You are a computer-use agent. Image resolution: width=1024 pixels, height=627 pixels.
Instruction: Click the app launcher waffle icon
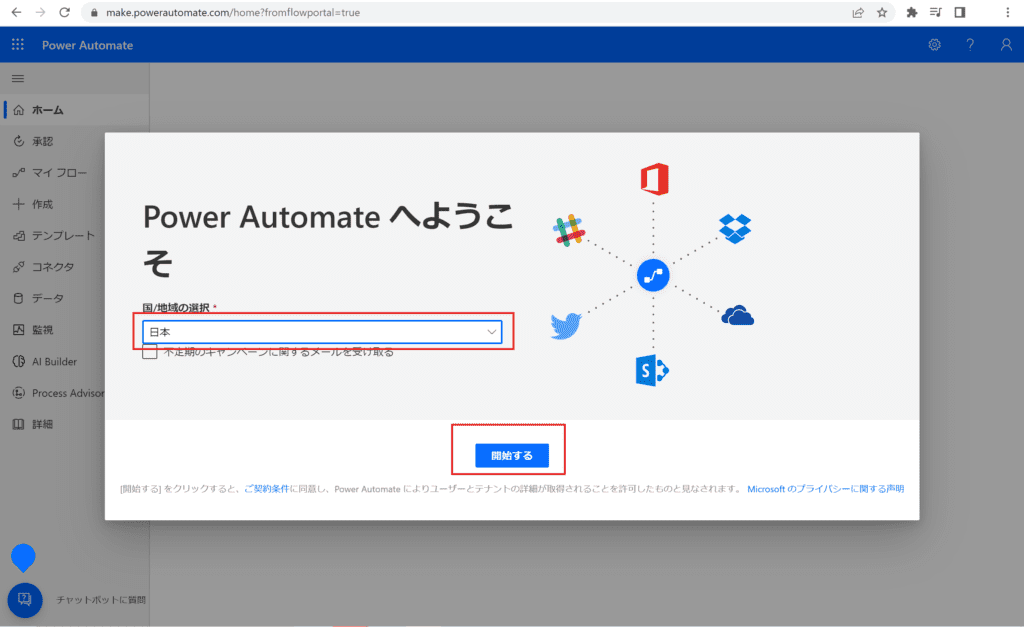[x=17, y=45]
